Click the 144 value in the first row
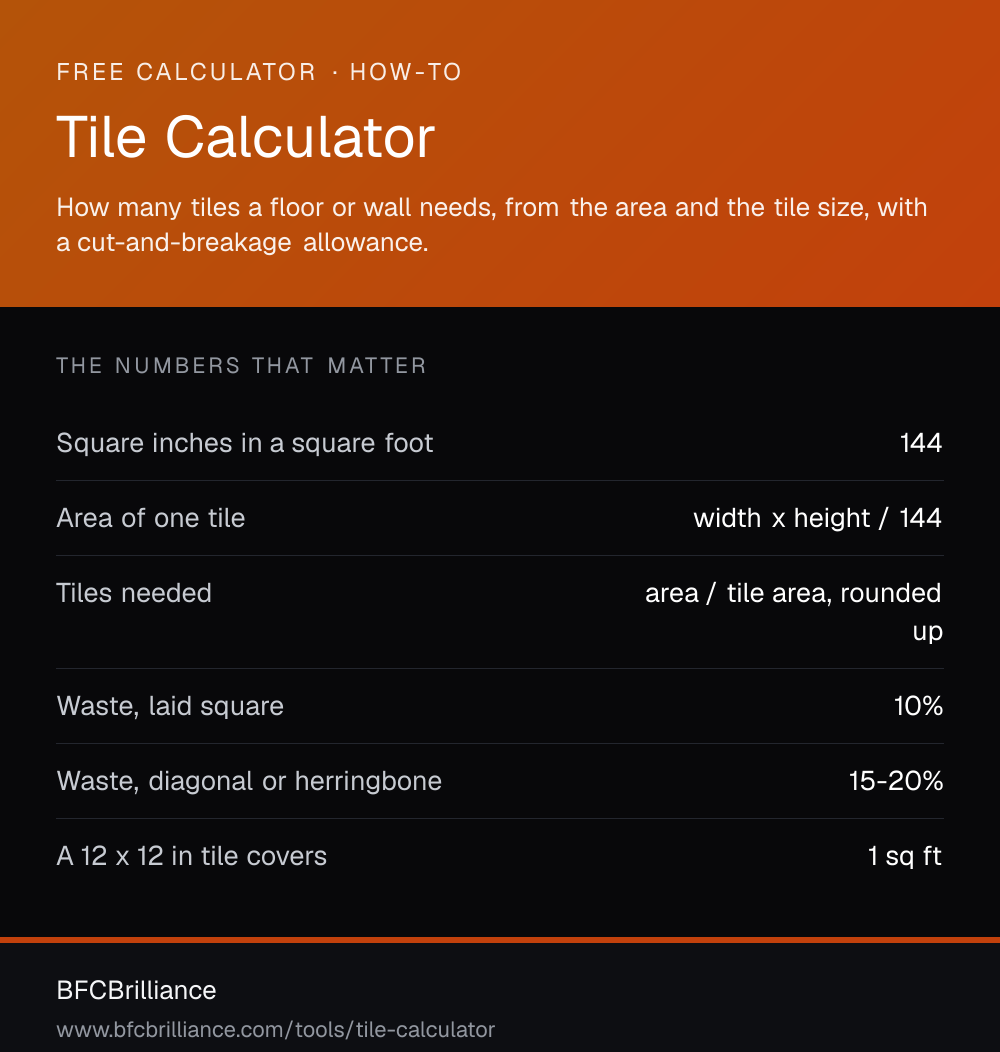 [x=921, y=443]
